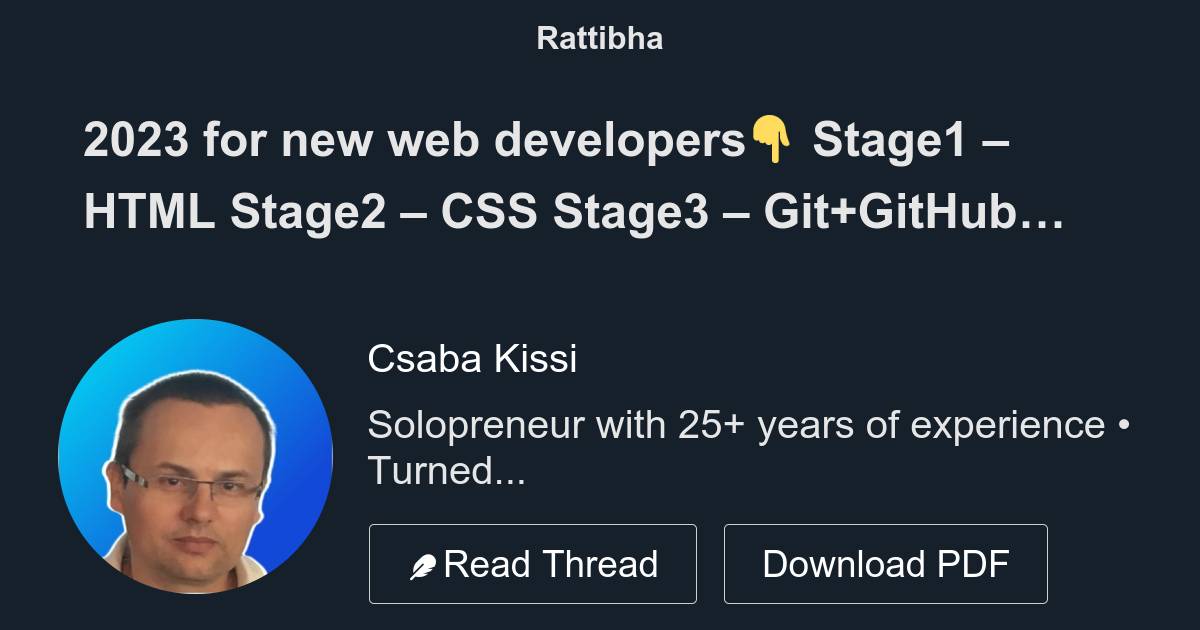1200x630 pixels.
Task: Click inside the Read Thread button border
Action: pos(533,563)
